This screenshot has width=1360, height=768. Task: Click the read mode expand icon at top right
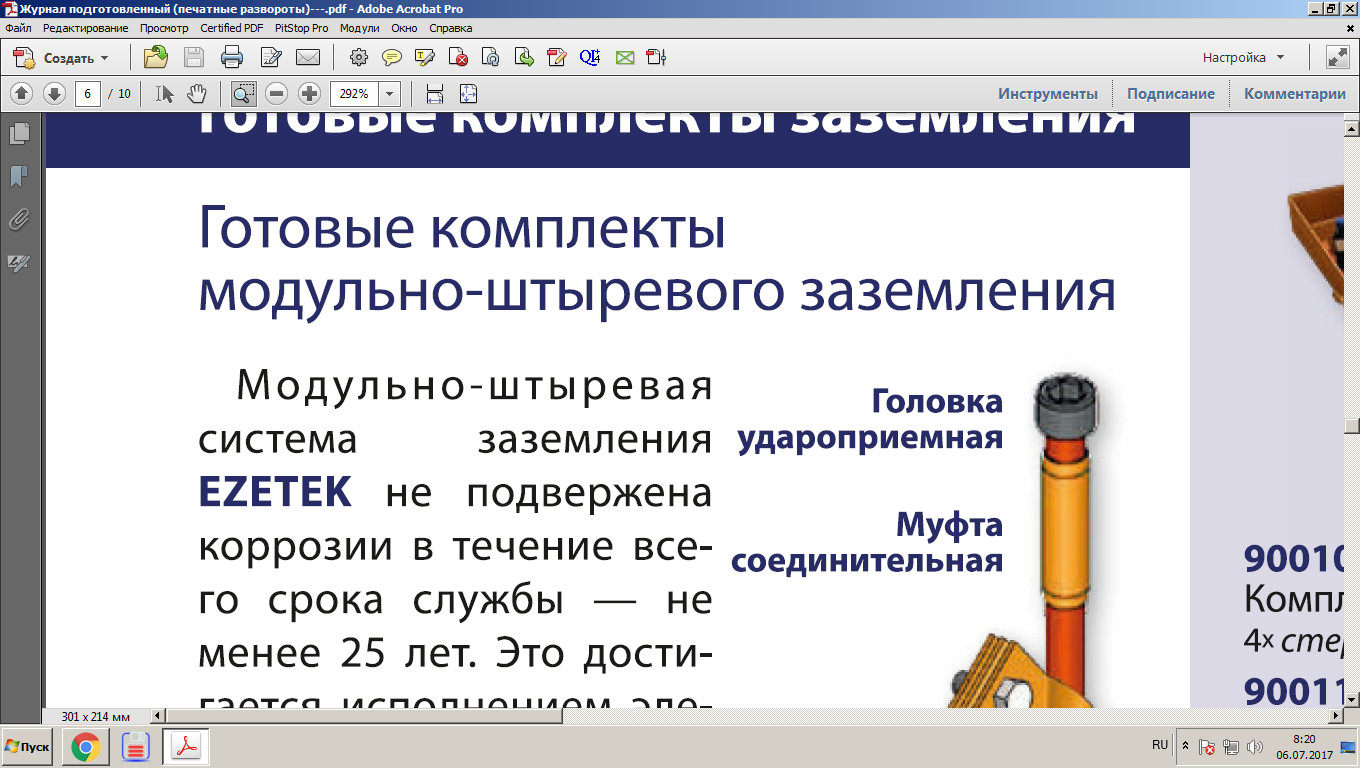tap(1337, 57)
